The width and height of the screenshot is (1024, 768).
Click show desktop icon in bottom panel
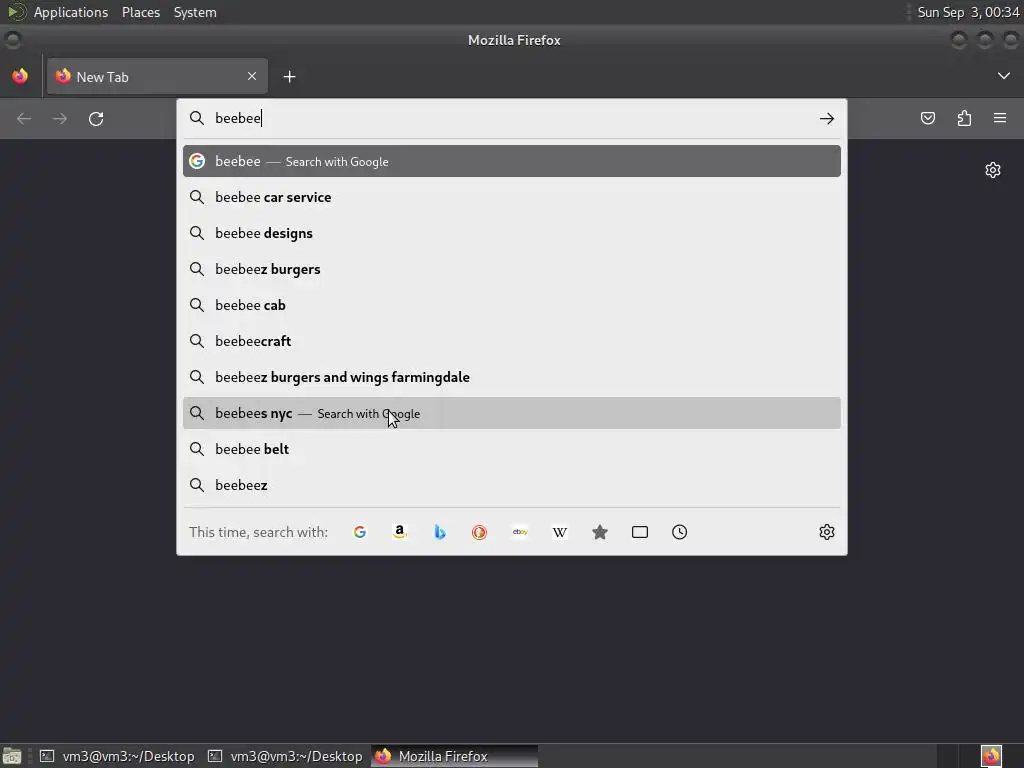coord(12,756)
